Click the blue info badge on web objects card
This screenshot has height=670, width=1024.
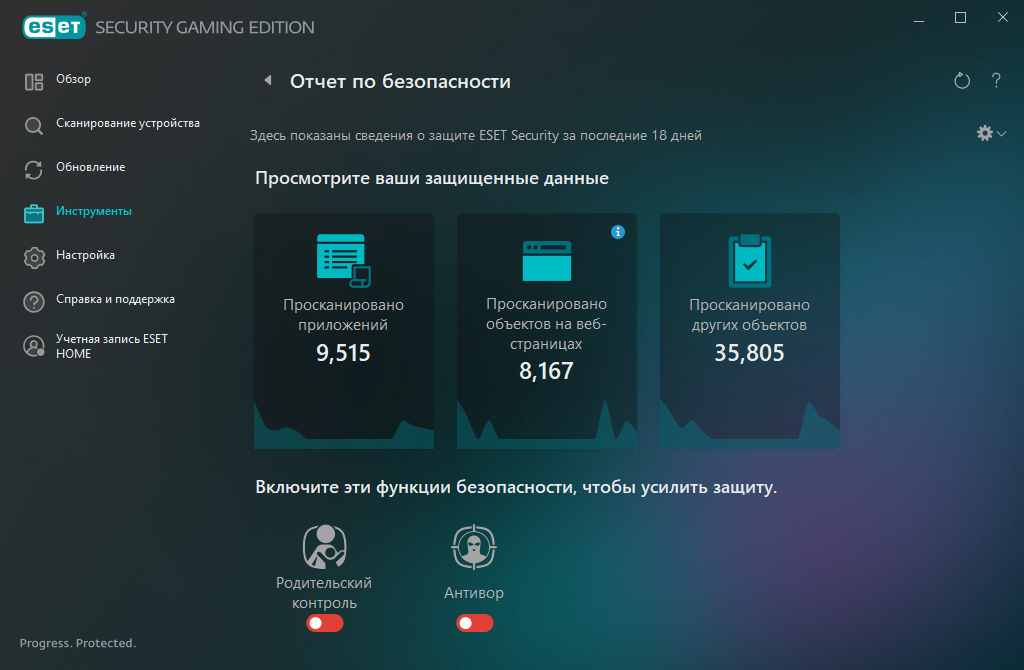[x=618, y=232]
